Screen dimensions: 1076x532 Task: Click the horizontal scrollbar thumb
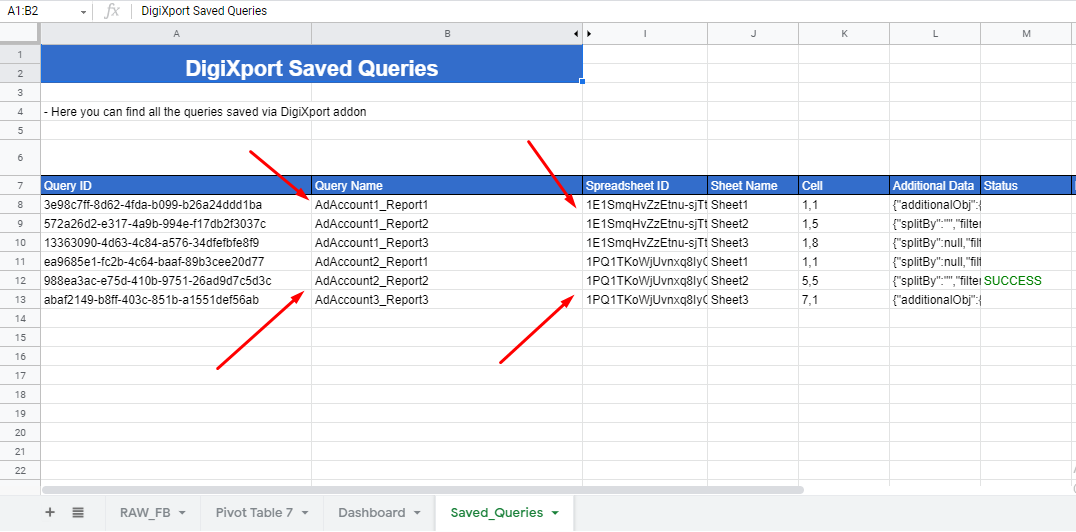pos(423,490)
